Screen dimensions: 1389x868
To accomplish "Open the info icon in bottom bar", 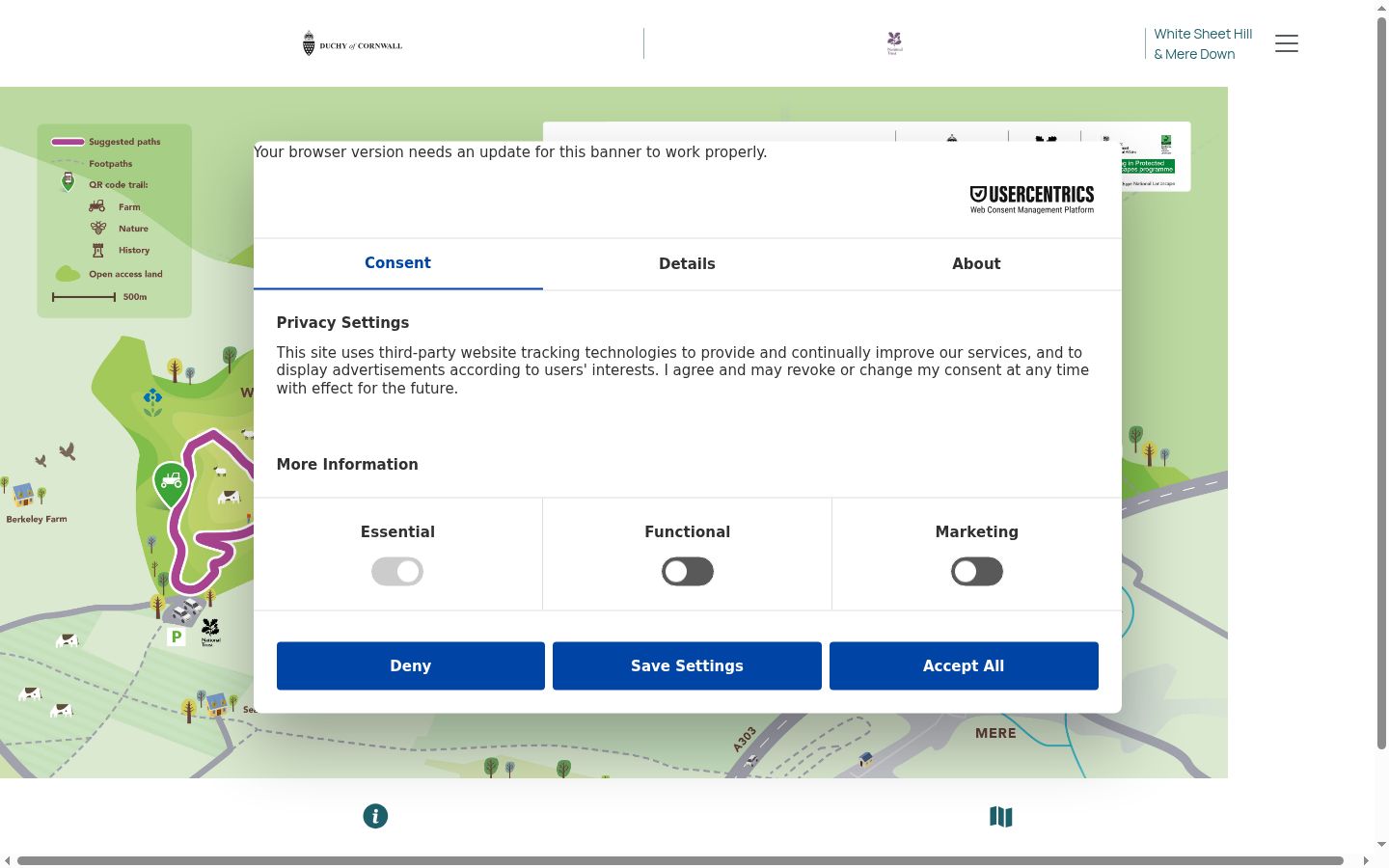I will click(375, 816).
